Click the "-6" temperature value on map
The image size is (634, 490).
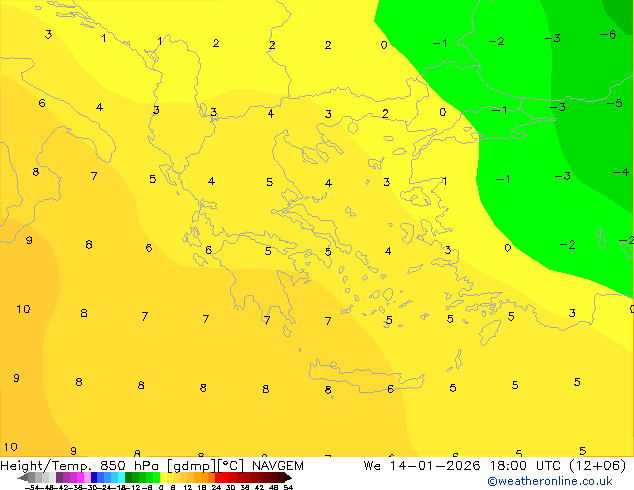coord(608,35)
